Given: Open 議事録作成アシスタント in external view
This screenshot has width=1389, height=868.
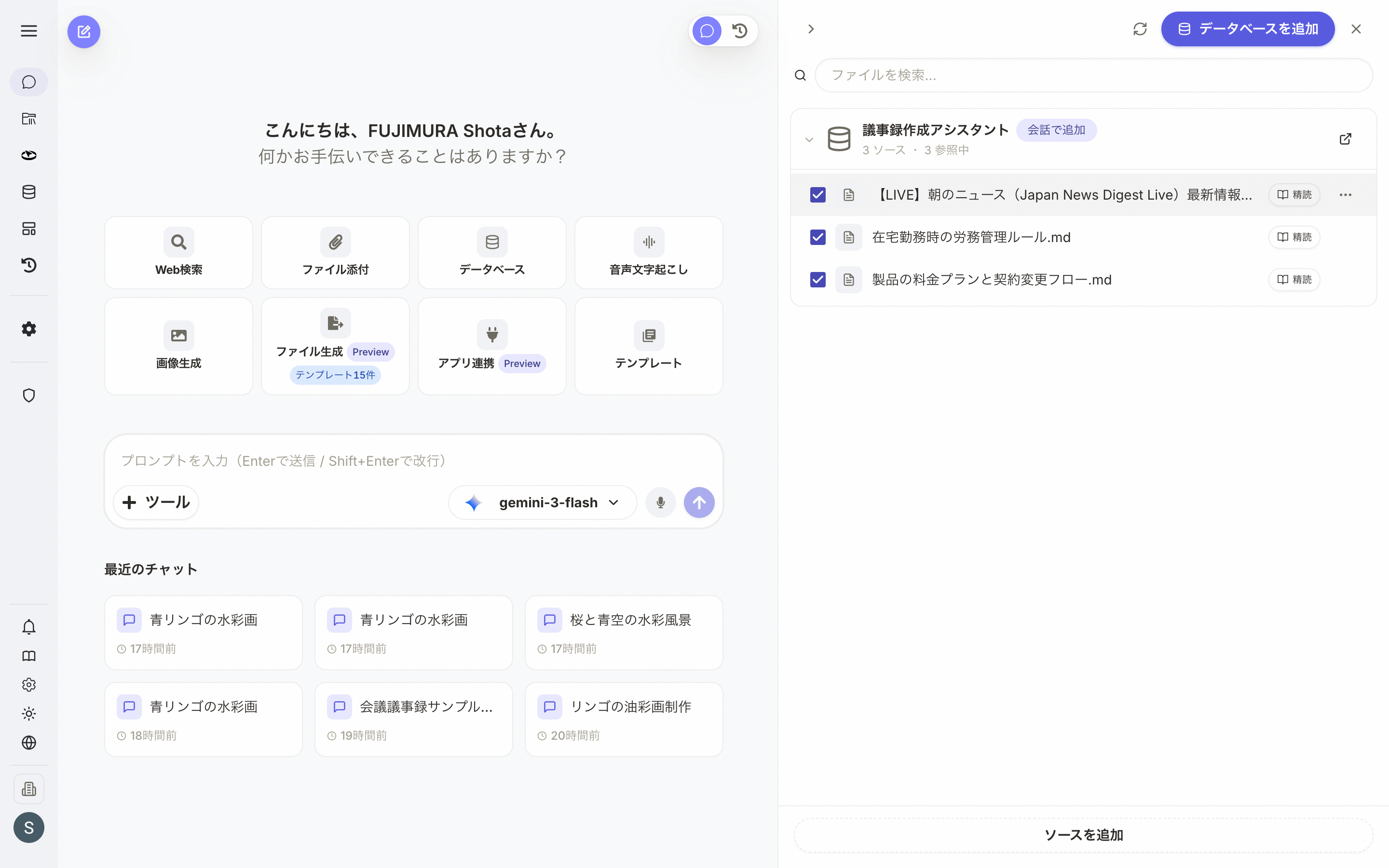Looking at the screenshot, I should (x=1346, y=139).
